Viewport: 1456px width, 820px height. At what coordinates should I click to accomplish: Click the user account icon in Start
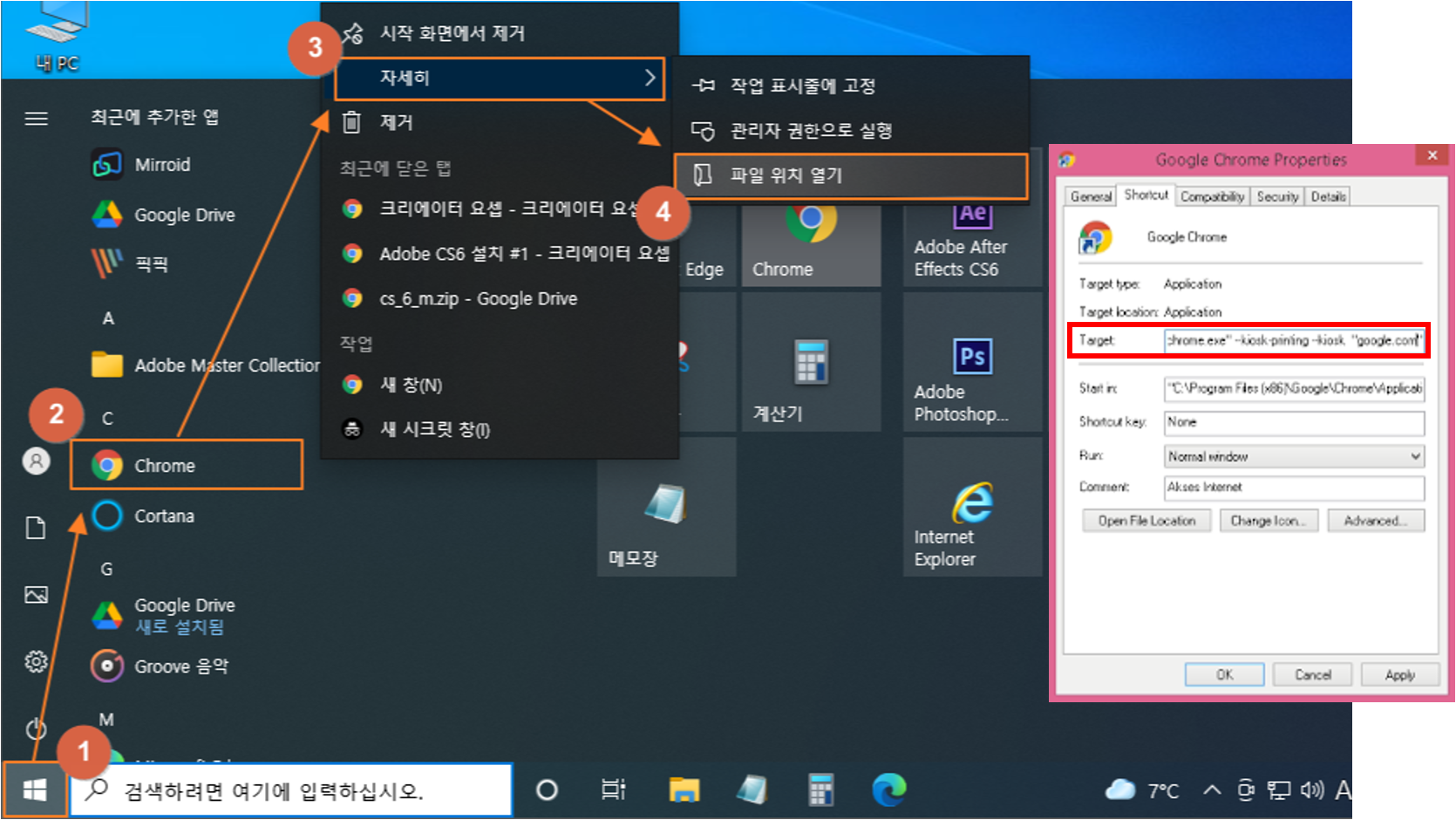tap(36, 461)
